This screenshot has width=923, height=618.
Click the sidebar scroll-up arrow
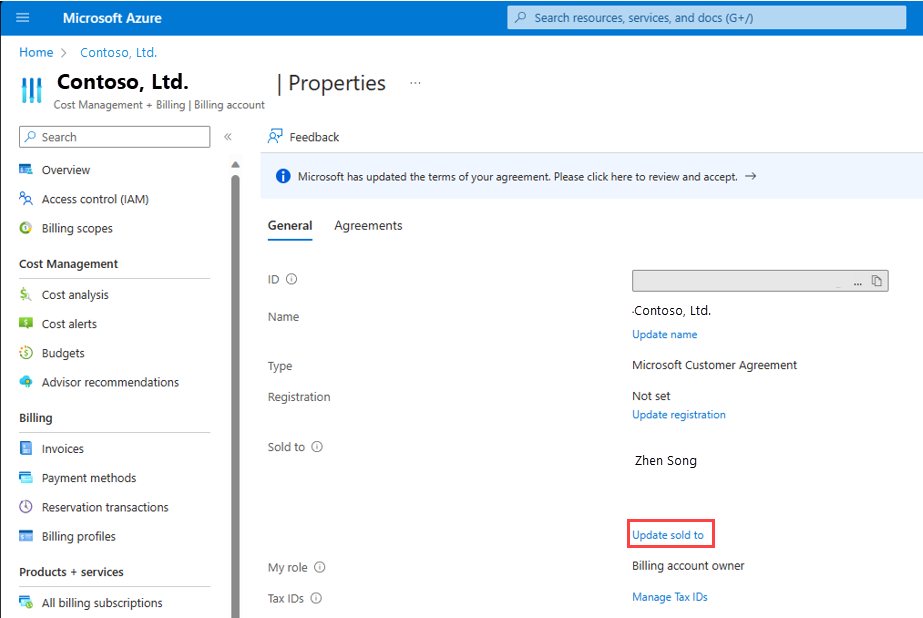pyautogui.click(x=235, y=164)
